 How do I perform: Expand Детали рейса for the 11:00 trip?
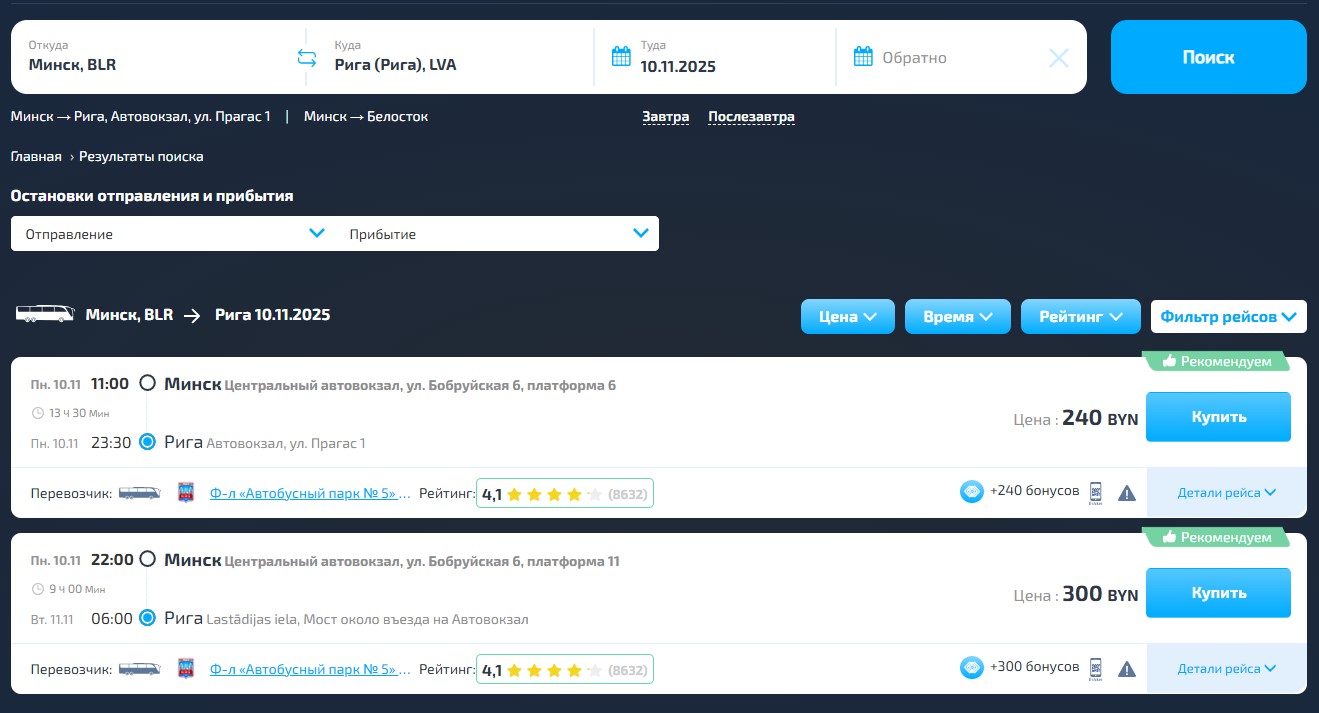coord(1226,492)
